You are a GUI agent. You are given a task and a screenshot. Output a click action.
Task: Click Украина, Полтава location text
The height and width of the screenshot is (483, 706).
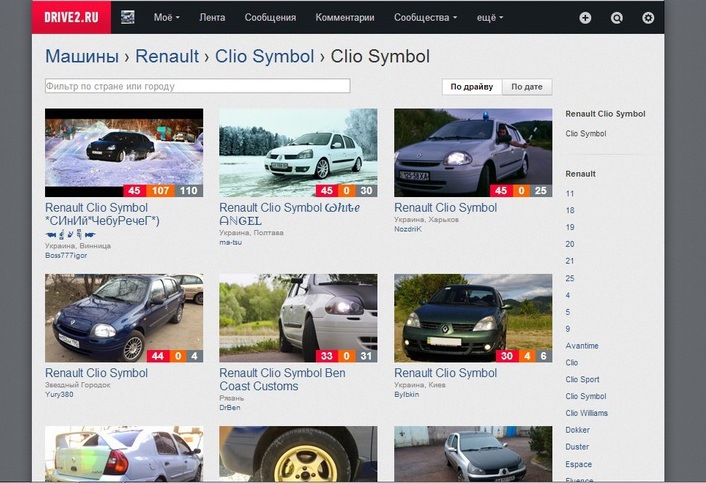click(x=251, y=233)
